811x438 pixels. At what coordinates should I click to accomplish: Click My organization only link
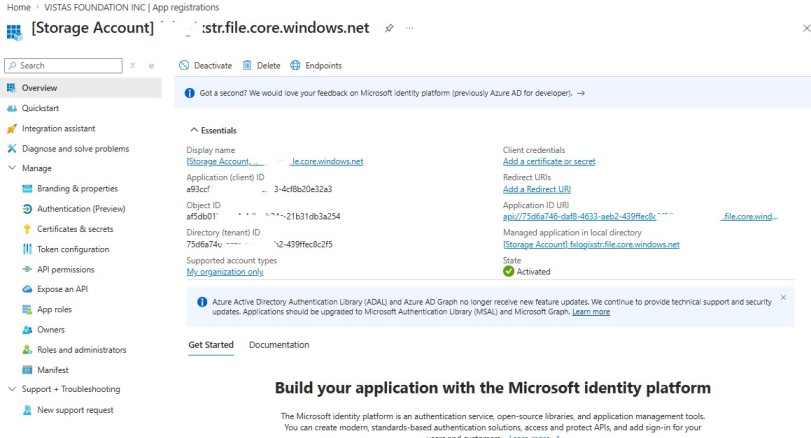224,272
